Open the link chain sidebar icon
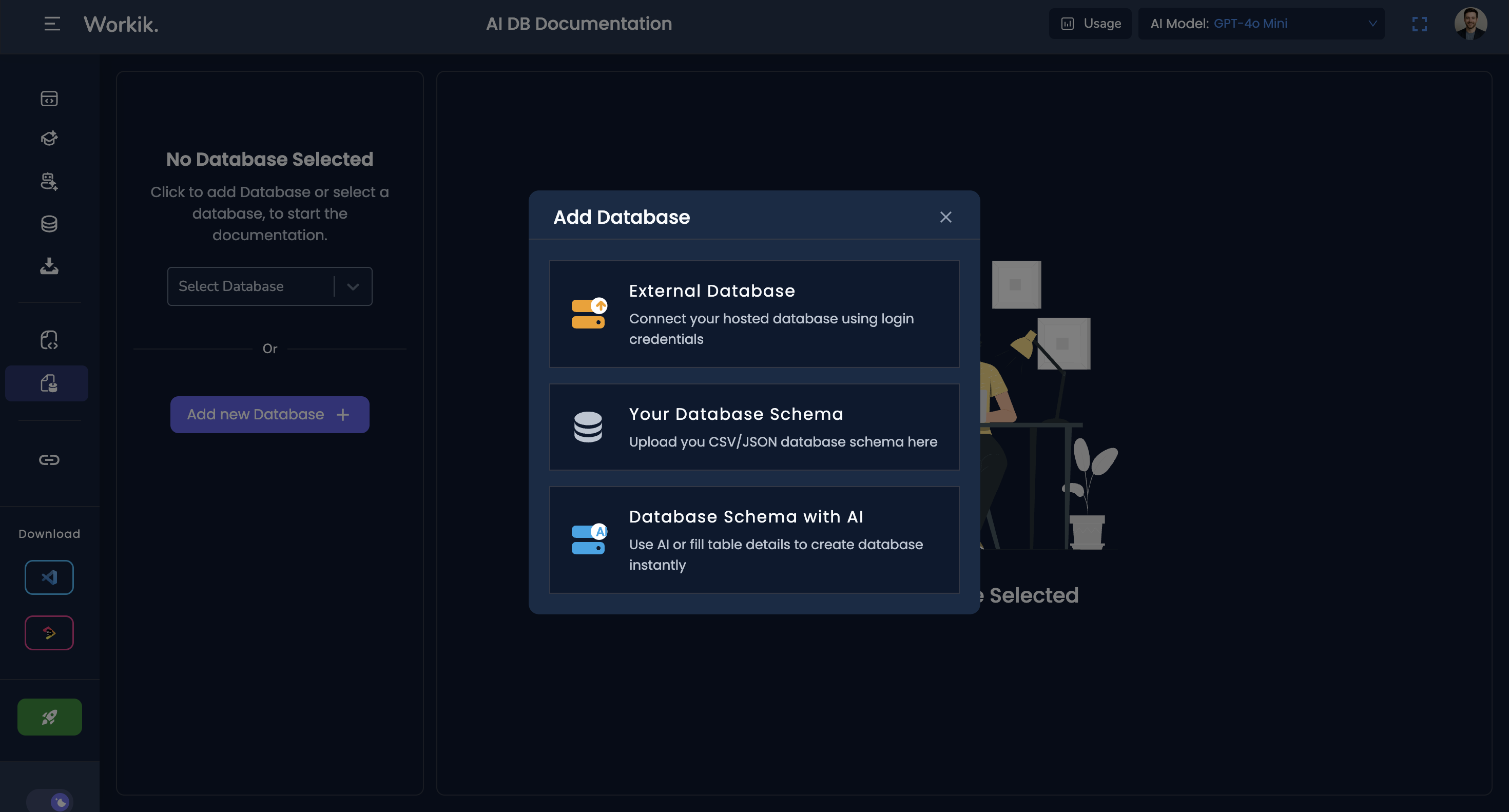 49,460
